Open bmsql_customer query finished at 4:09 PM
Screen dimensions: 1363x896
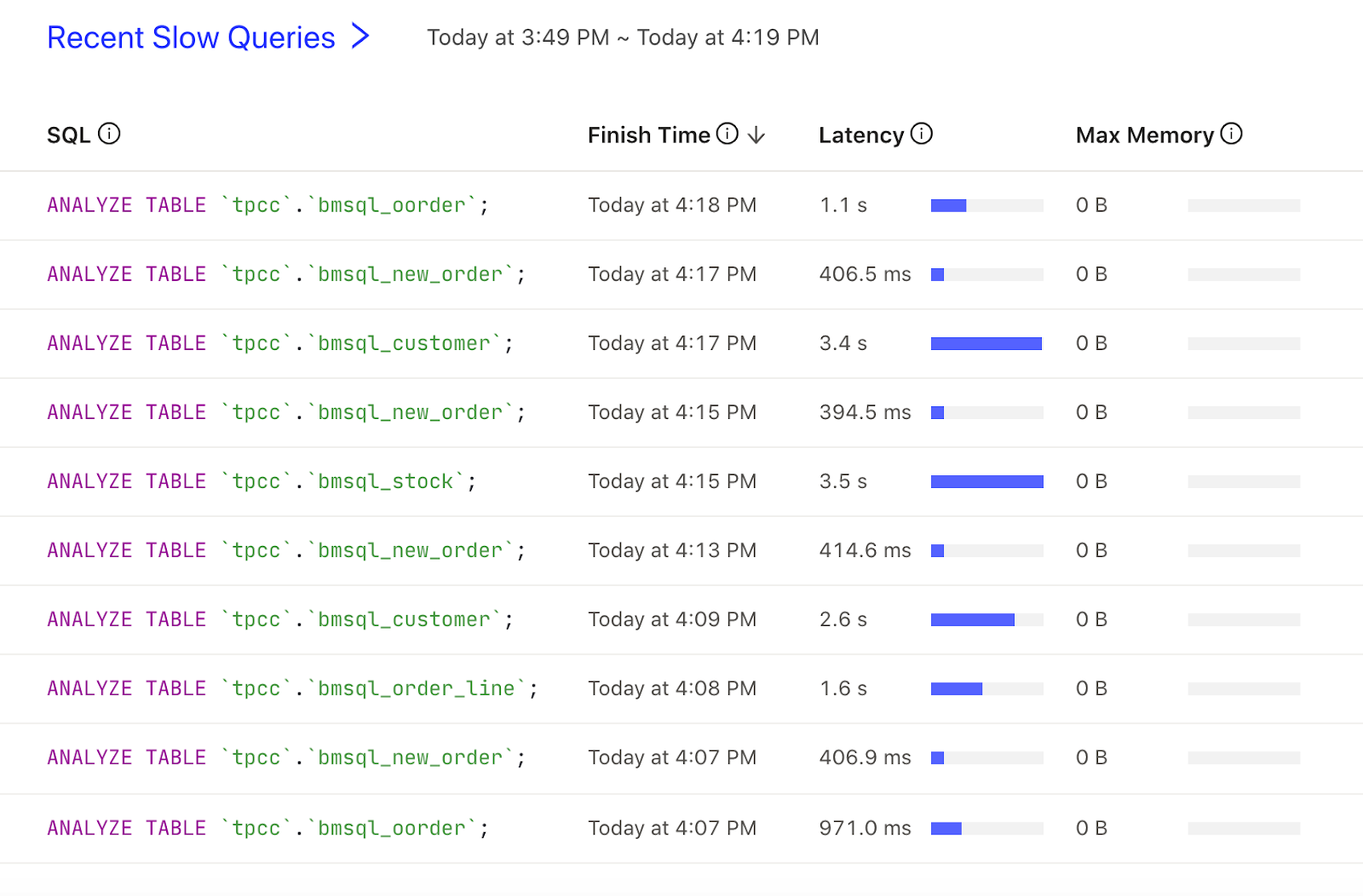tap(280, 619)
